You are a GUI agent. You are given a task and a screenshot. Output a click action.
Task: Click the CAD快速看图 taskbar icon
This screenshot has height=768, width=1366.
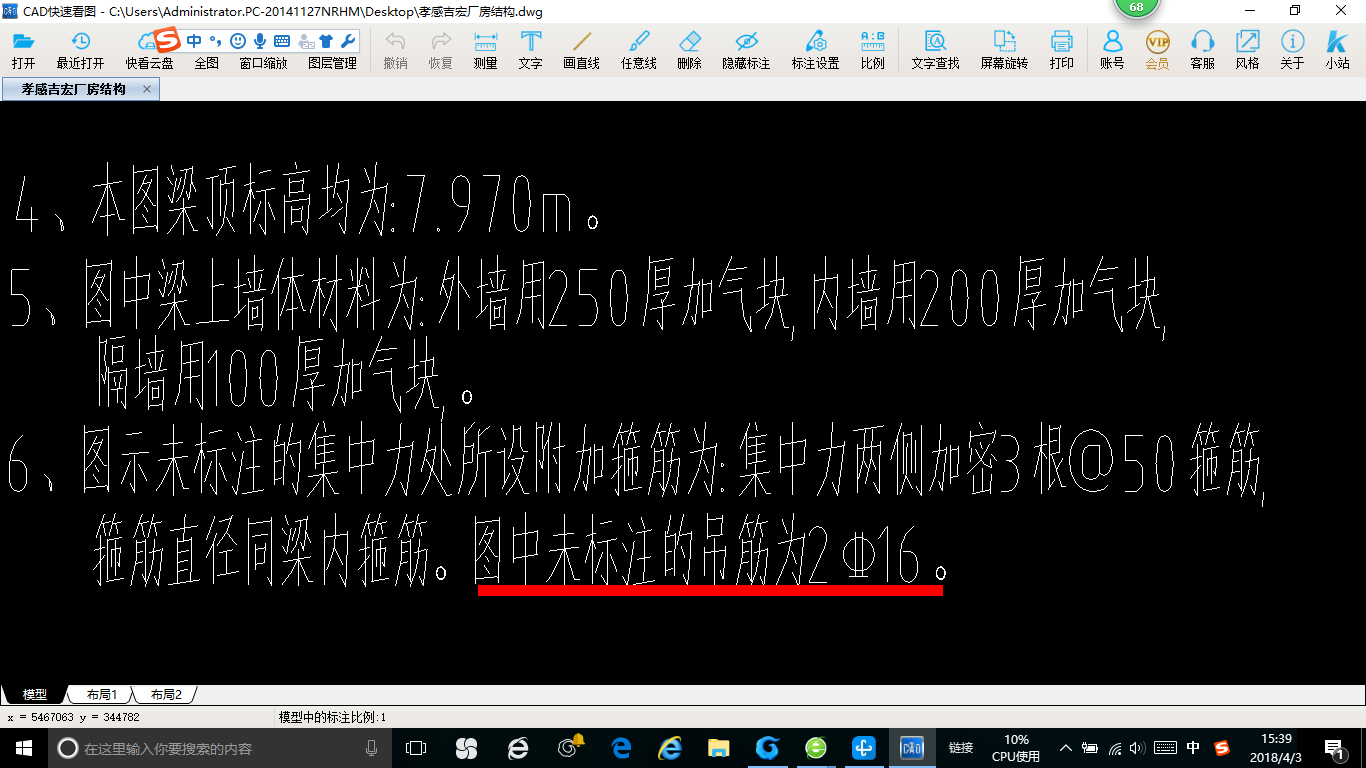pyautogui.click(x=912, y=748)
